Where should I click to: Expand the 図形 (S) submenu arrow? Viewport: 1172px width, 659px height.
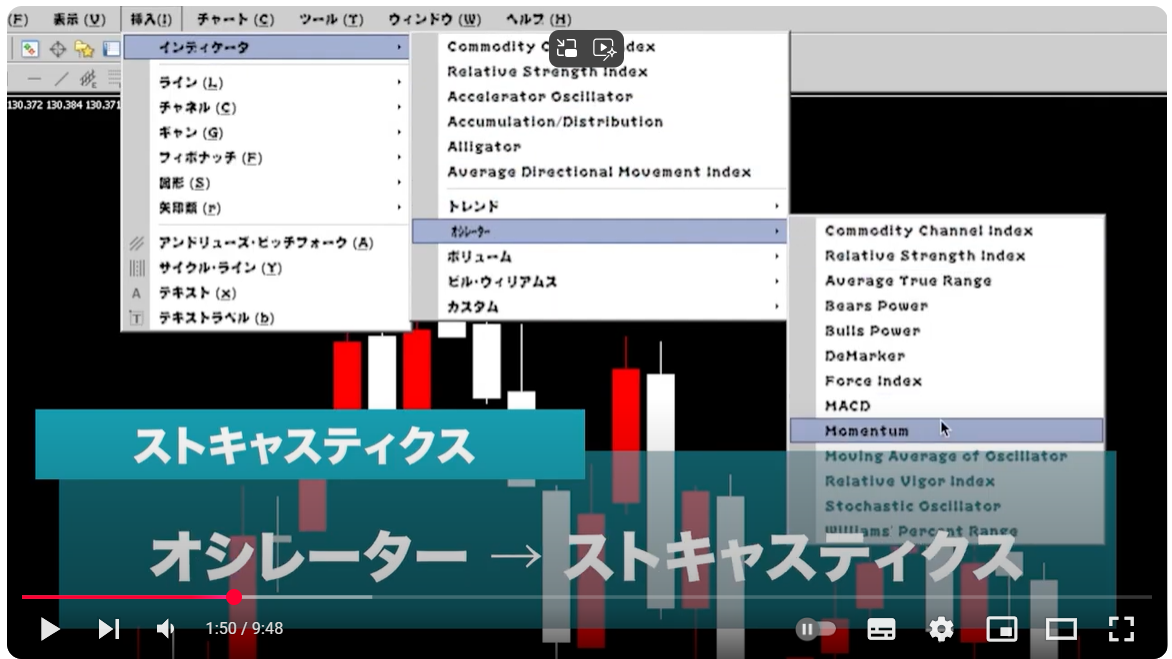point(399,182)
